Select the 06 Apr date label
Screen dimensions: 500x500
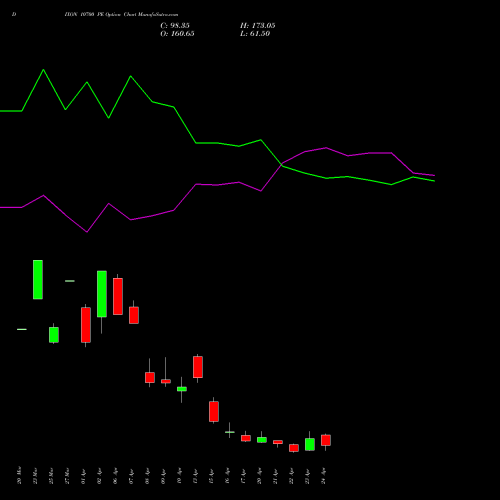(115, 476)
